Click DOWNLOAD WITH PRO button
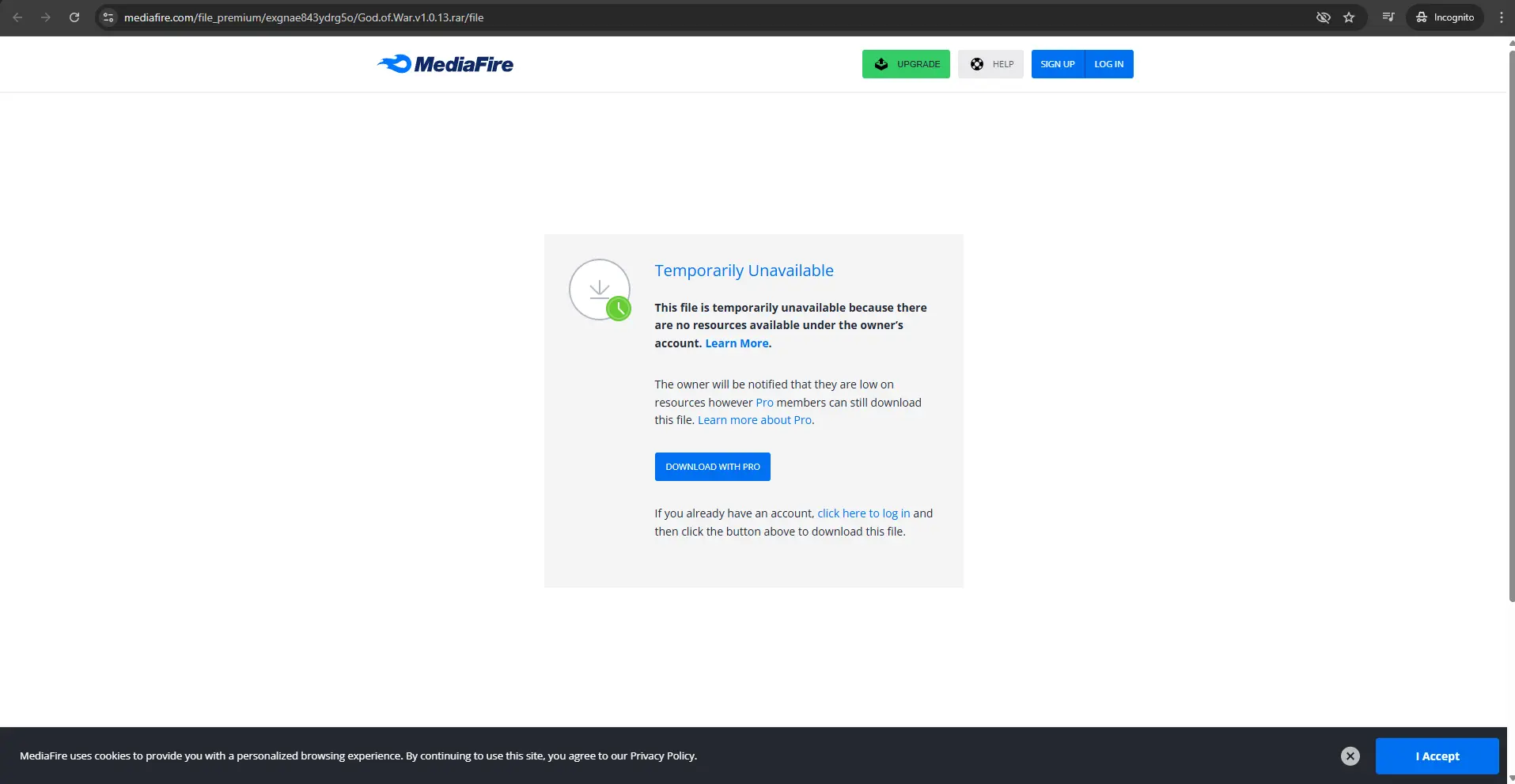The image size is (1515, 784). point(713,467)
